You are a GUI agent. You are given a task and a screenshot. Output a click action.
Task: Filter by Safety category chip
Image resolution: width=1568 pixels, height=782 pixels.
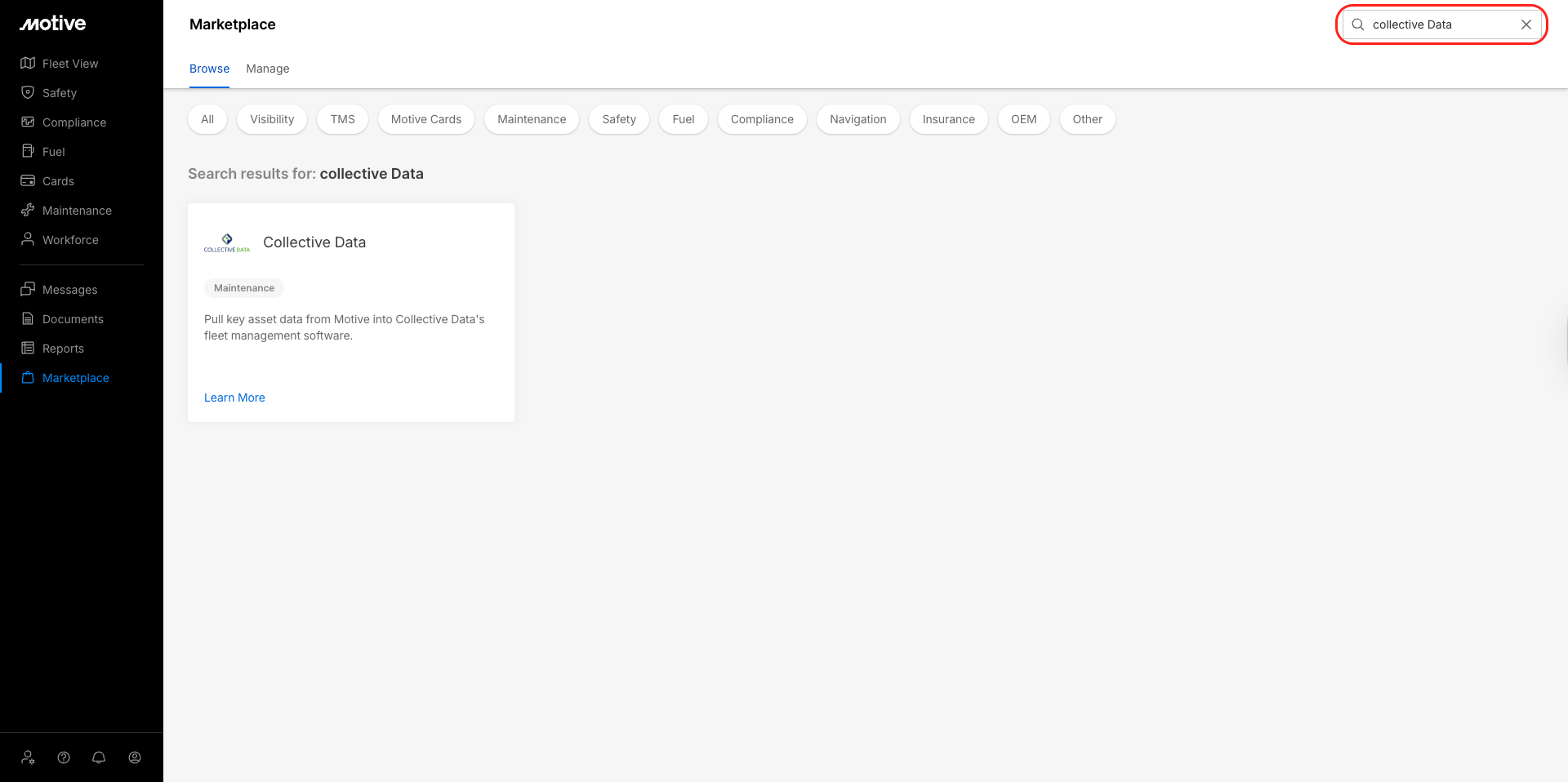click(619, 119)
